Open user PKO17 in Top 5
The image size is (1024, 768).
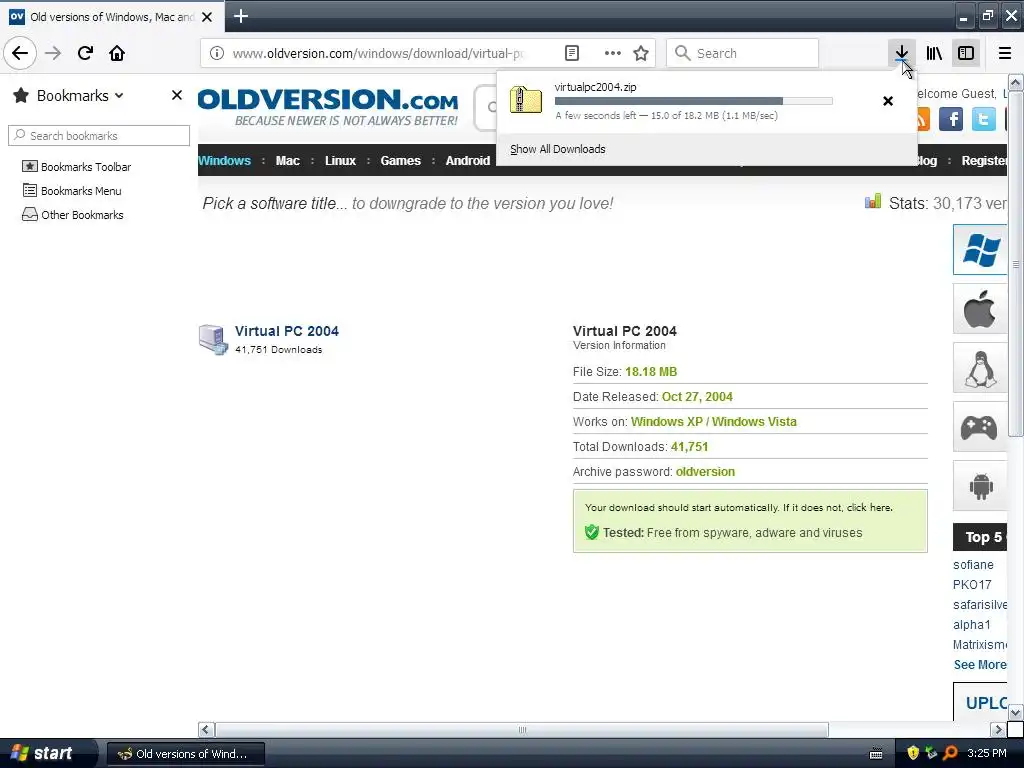tap(972, 584)
